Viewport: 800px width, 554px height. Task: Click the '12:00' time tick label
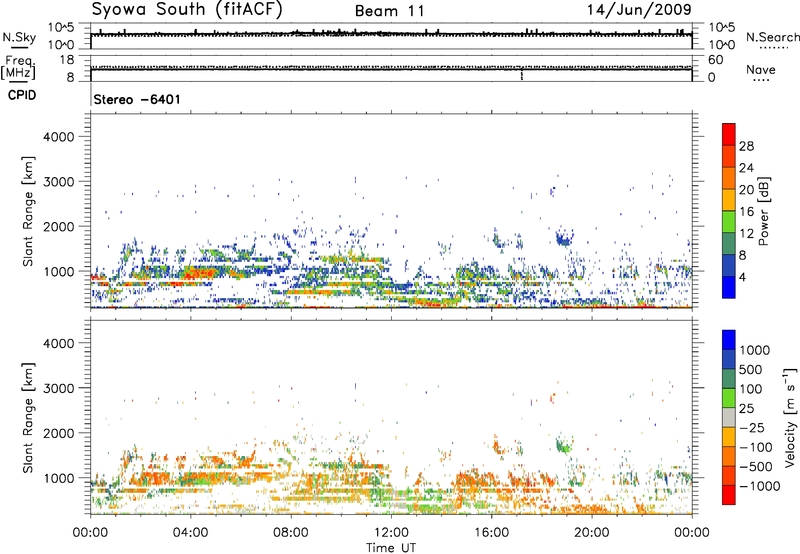click(x=391, y=533)
